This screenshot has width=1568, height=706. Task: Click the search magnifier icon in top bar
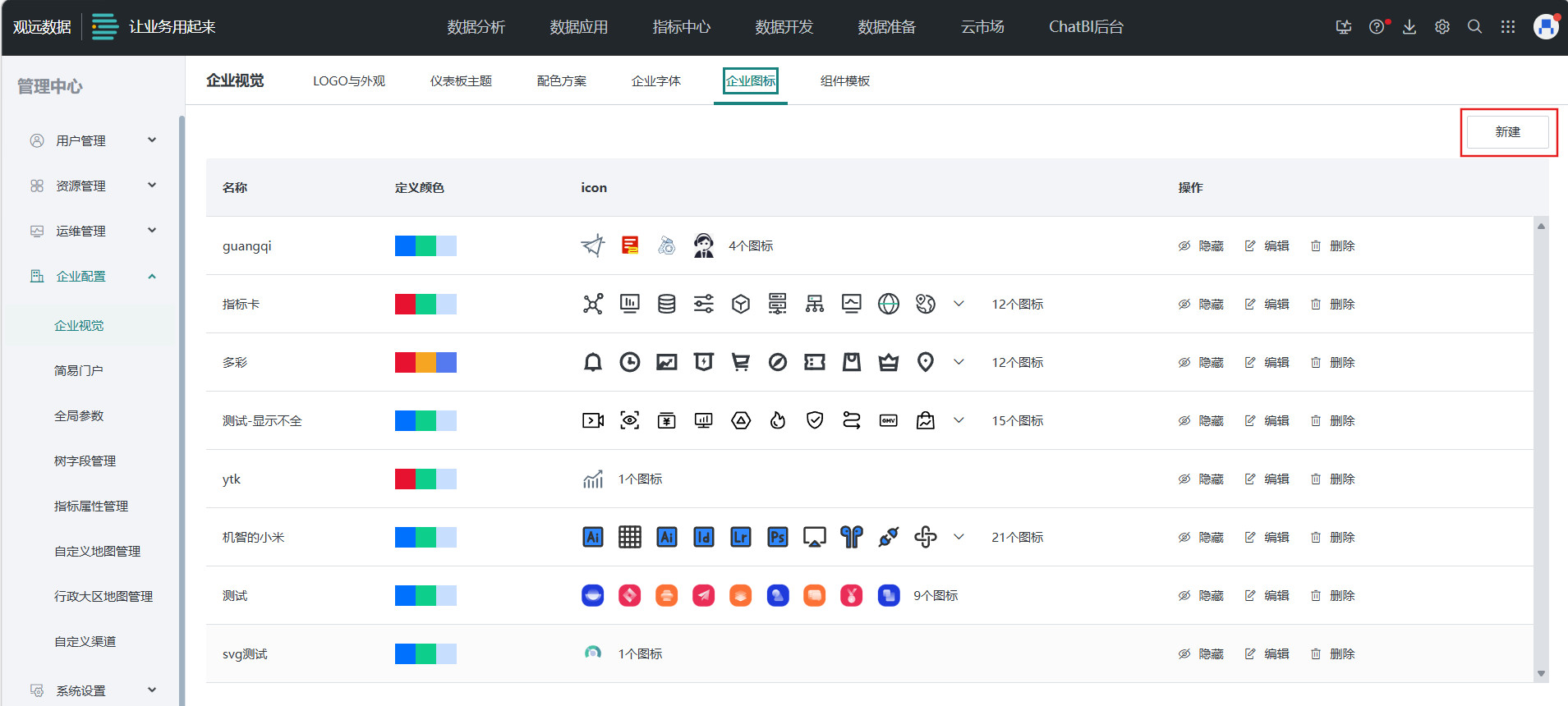[x=1474, y=27]
